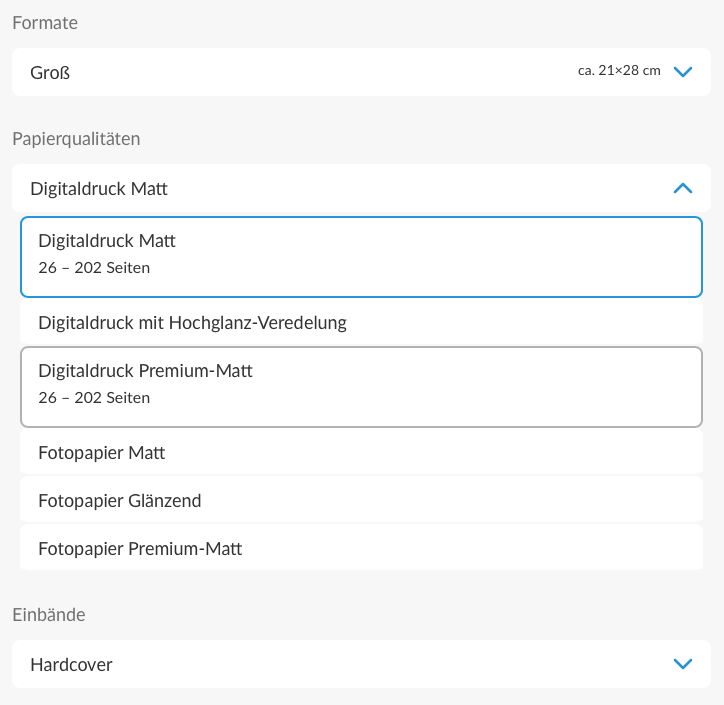This screenshot has width=724, height=705.
Task: Click the Papierqualitäten section heading
Action: [76, 139]
